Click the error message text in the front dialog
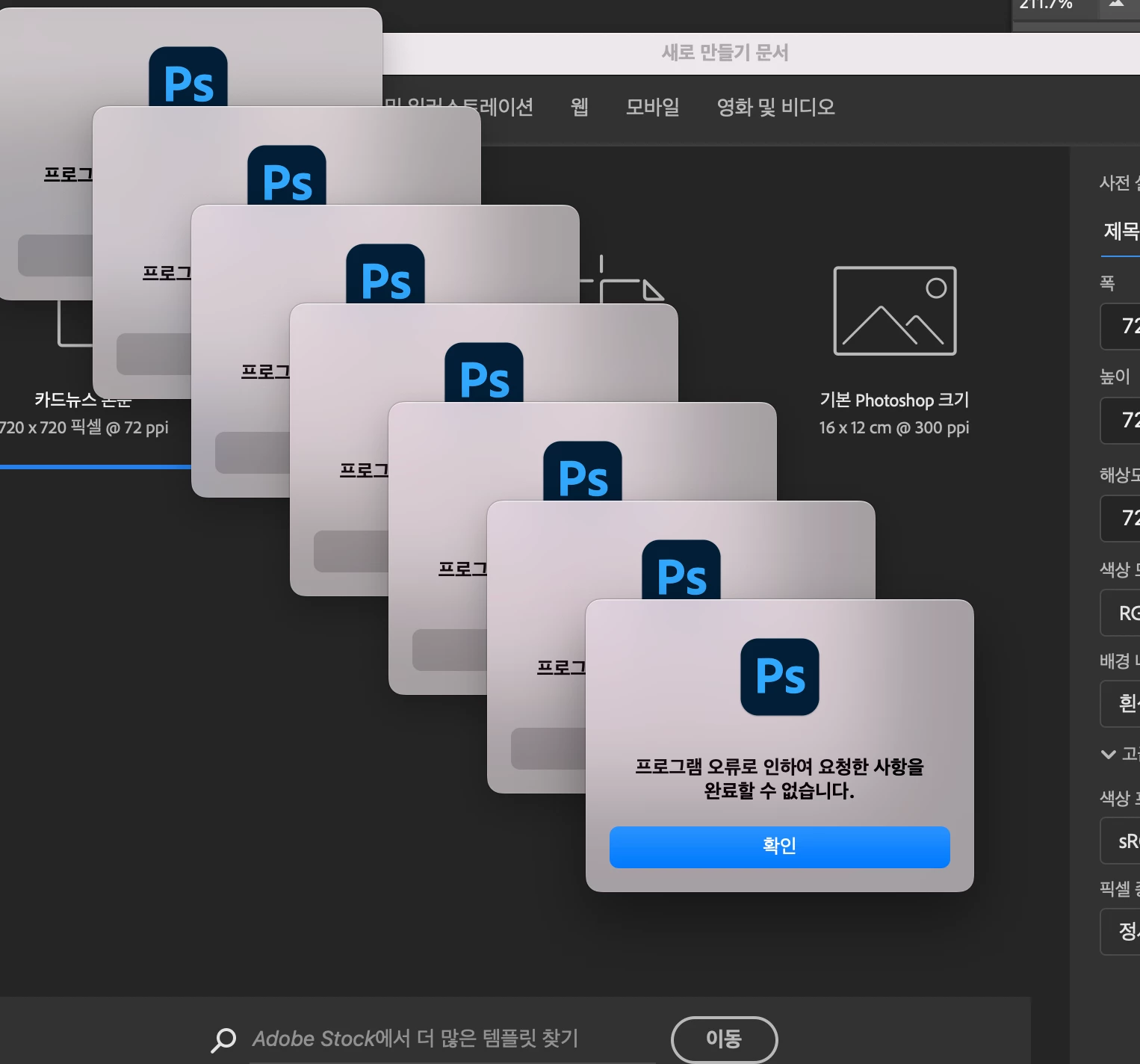 [x=779, y=779]
